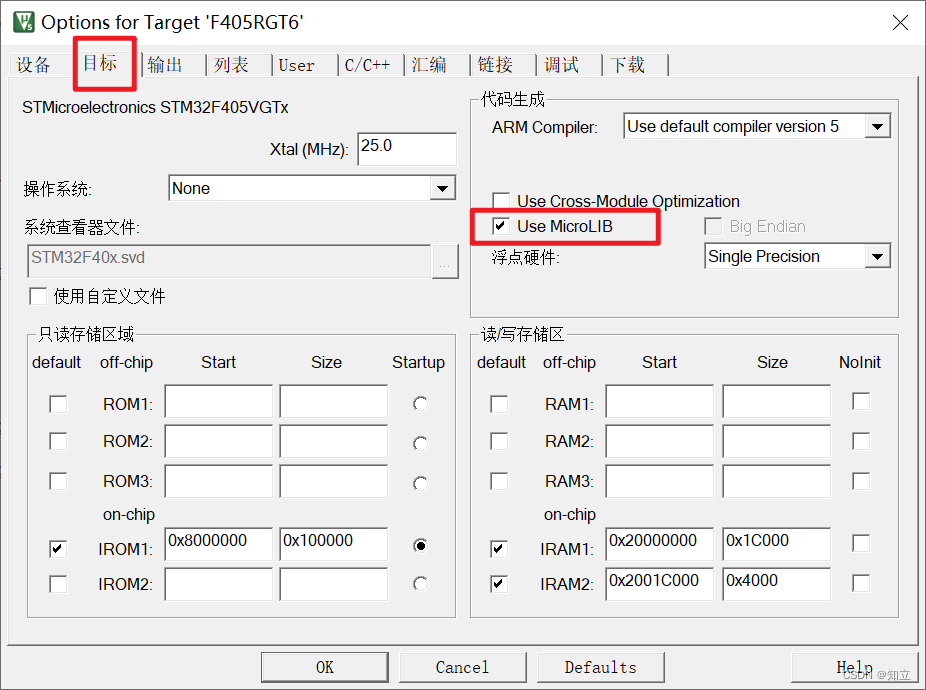Screen dimensions: 926x690
Task: Check the ROM3 default checkbox
Action: coord(58,481)
